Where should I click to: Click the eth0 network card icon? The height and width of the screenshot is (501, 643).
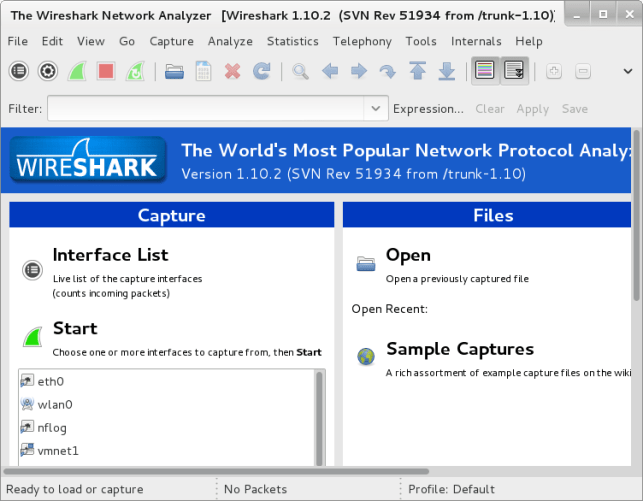(27, 381)
